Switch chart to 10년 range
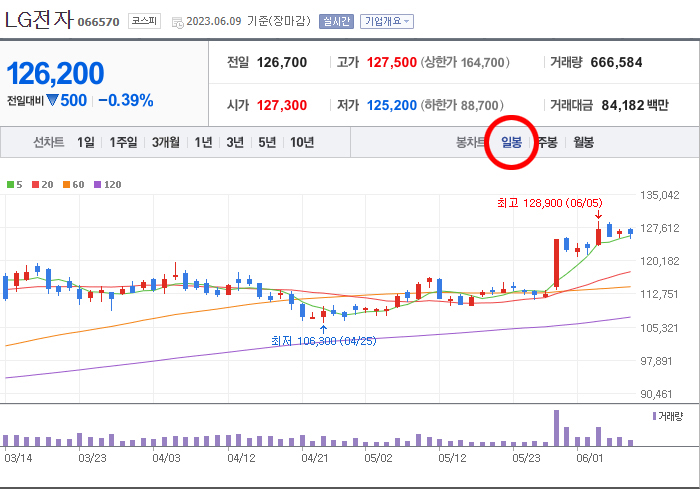Screen dimensions: 700x489 (x=302, y=142)
